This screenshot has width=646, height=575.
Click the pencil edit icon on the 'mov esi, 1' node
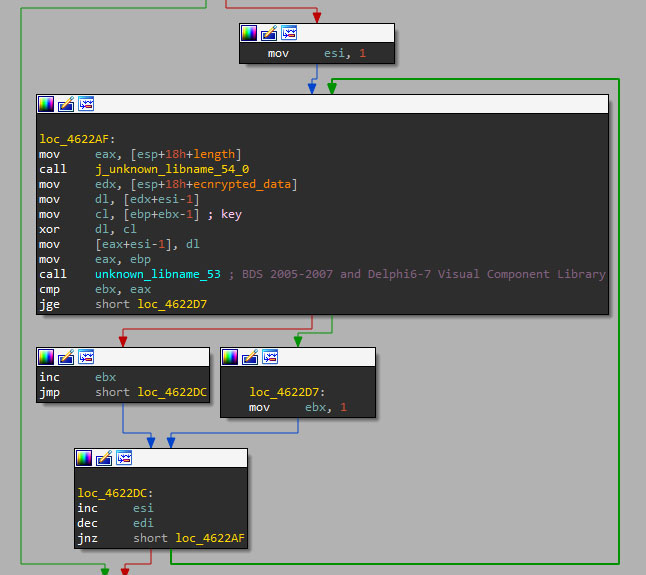point(269,33)
